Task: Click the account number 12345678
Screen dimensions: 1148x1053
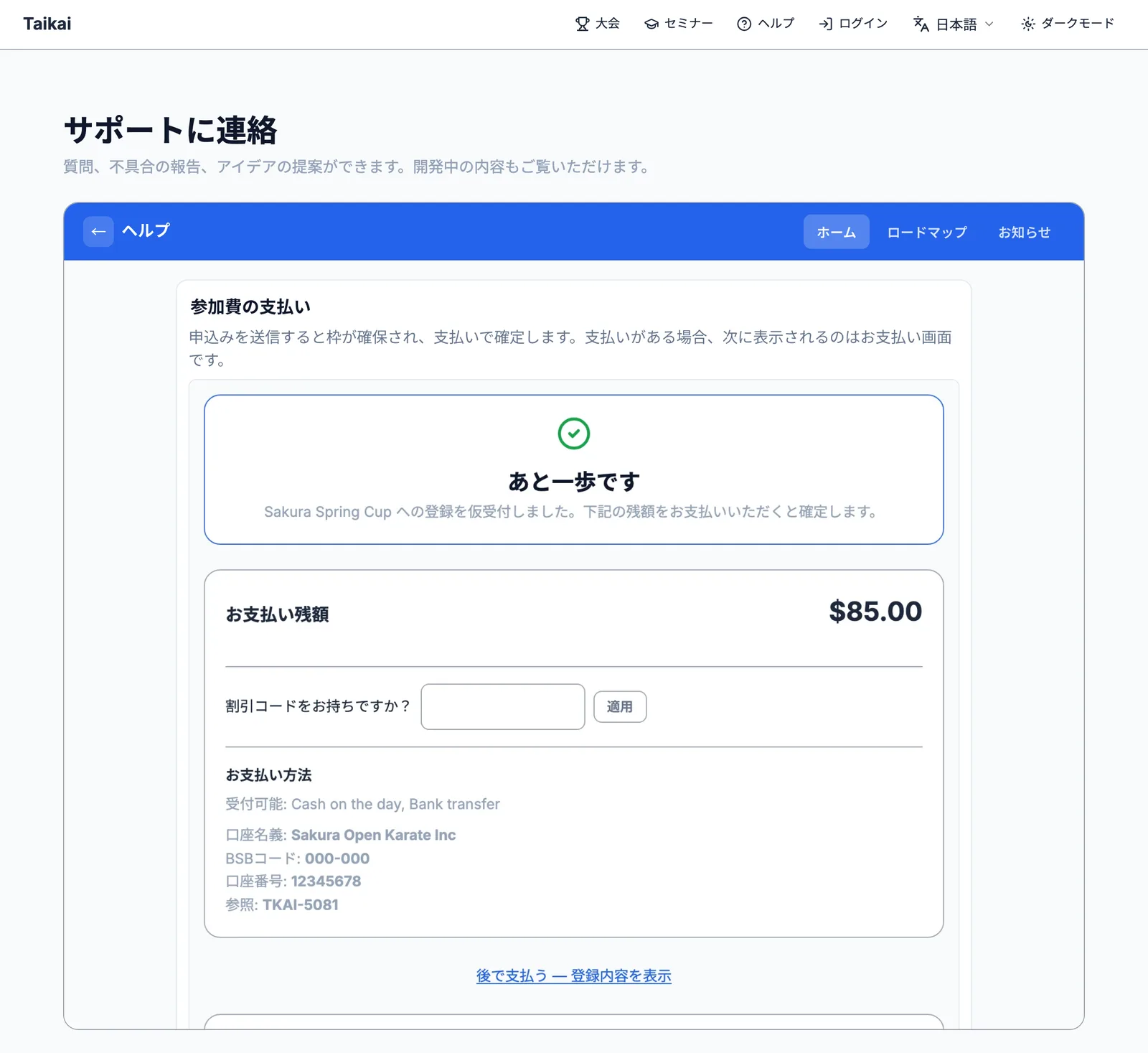Action: (x=326, y=881)
